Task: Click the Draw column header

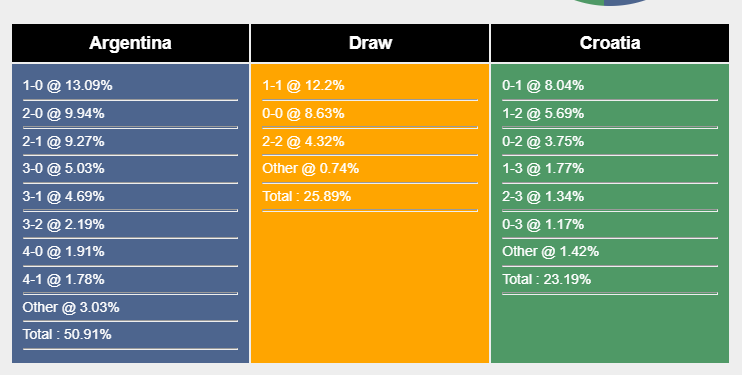Action: 370,43
